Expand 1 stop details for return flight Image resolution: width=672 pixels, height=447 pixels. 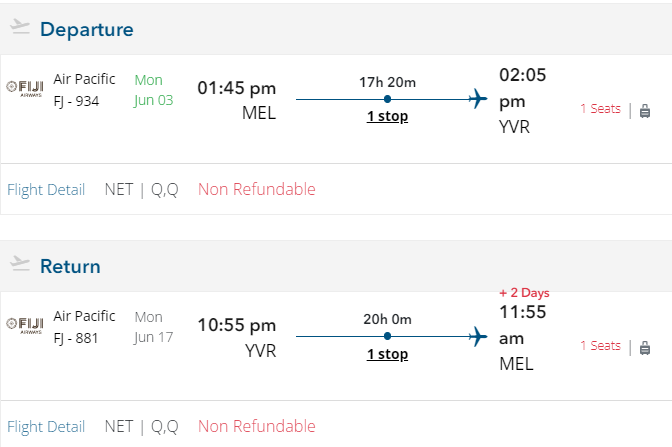pyautogui.click(x=387, y=354)
